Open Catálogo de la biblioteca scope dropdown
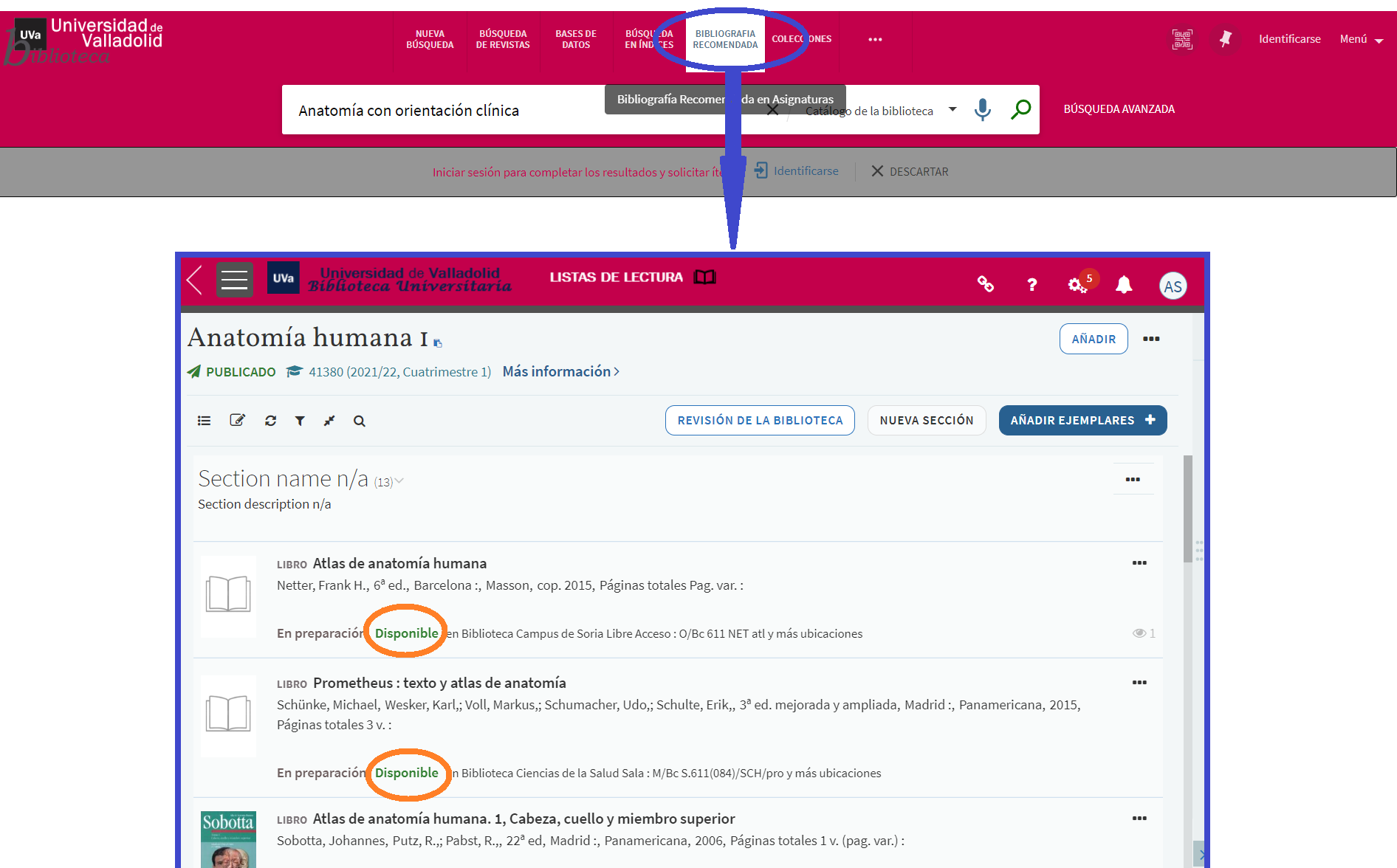 (880, 111)
